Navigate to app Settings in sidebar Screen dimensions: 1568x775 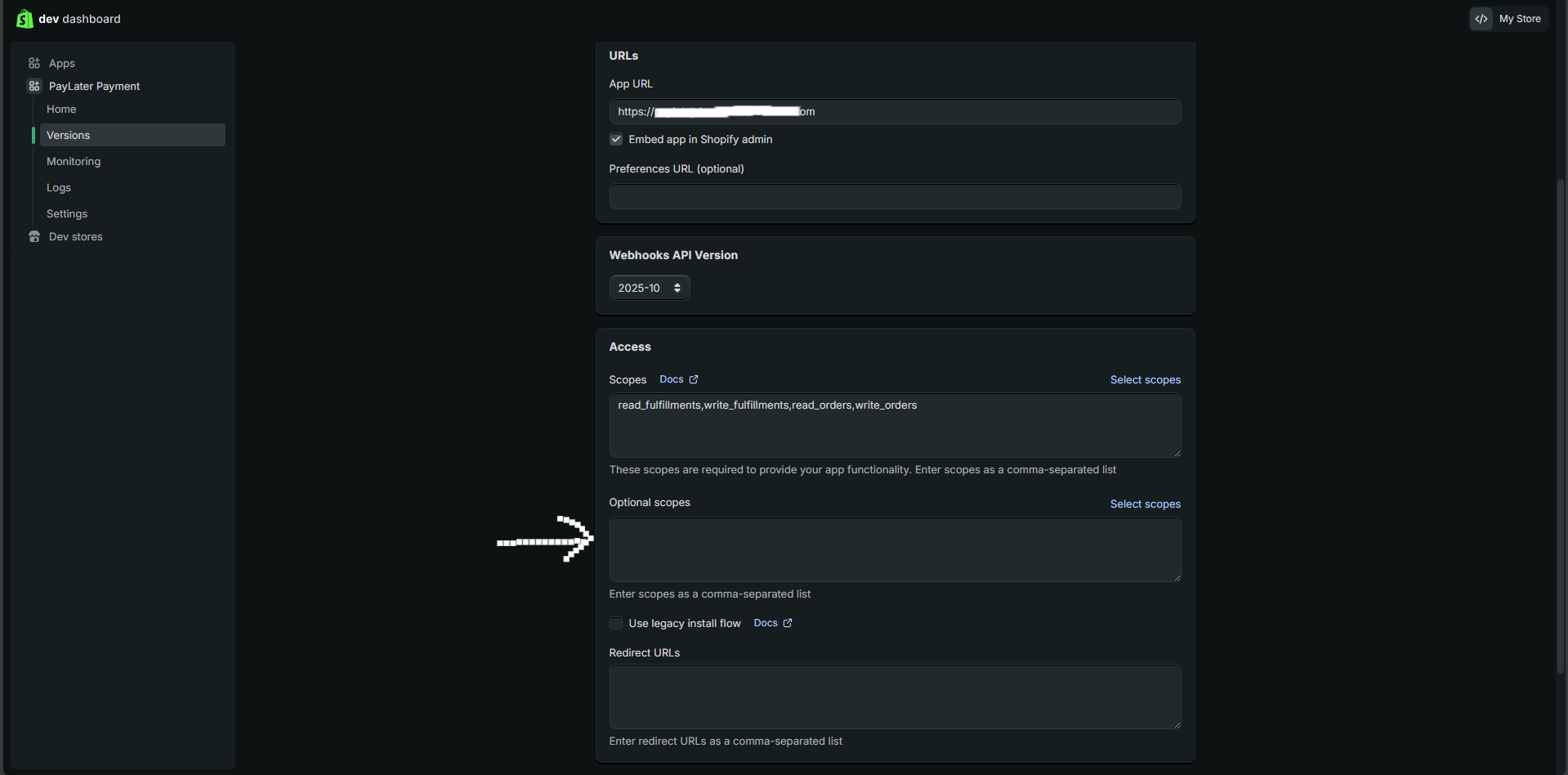tap(67, 214)
